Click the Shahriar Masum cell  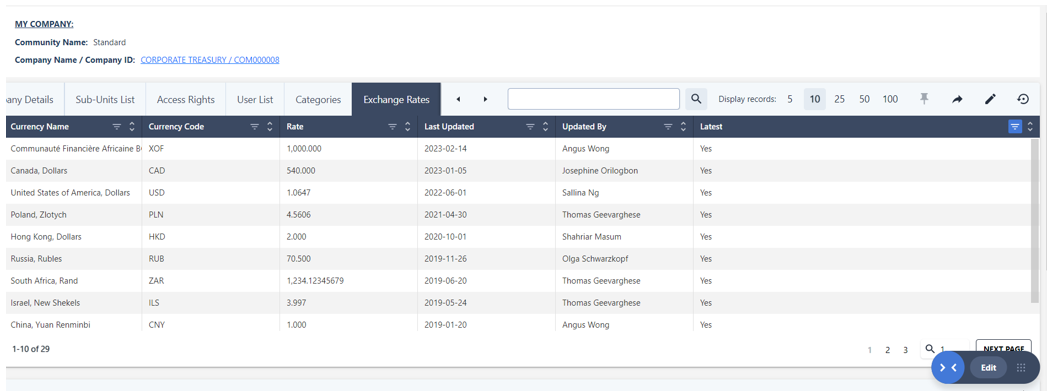624,237
